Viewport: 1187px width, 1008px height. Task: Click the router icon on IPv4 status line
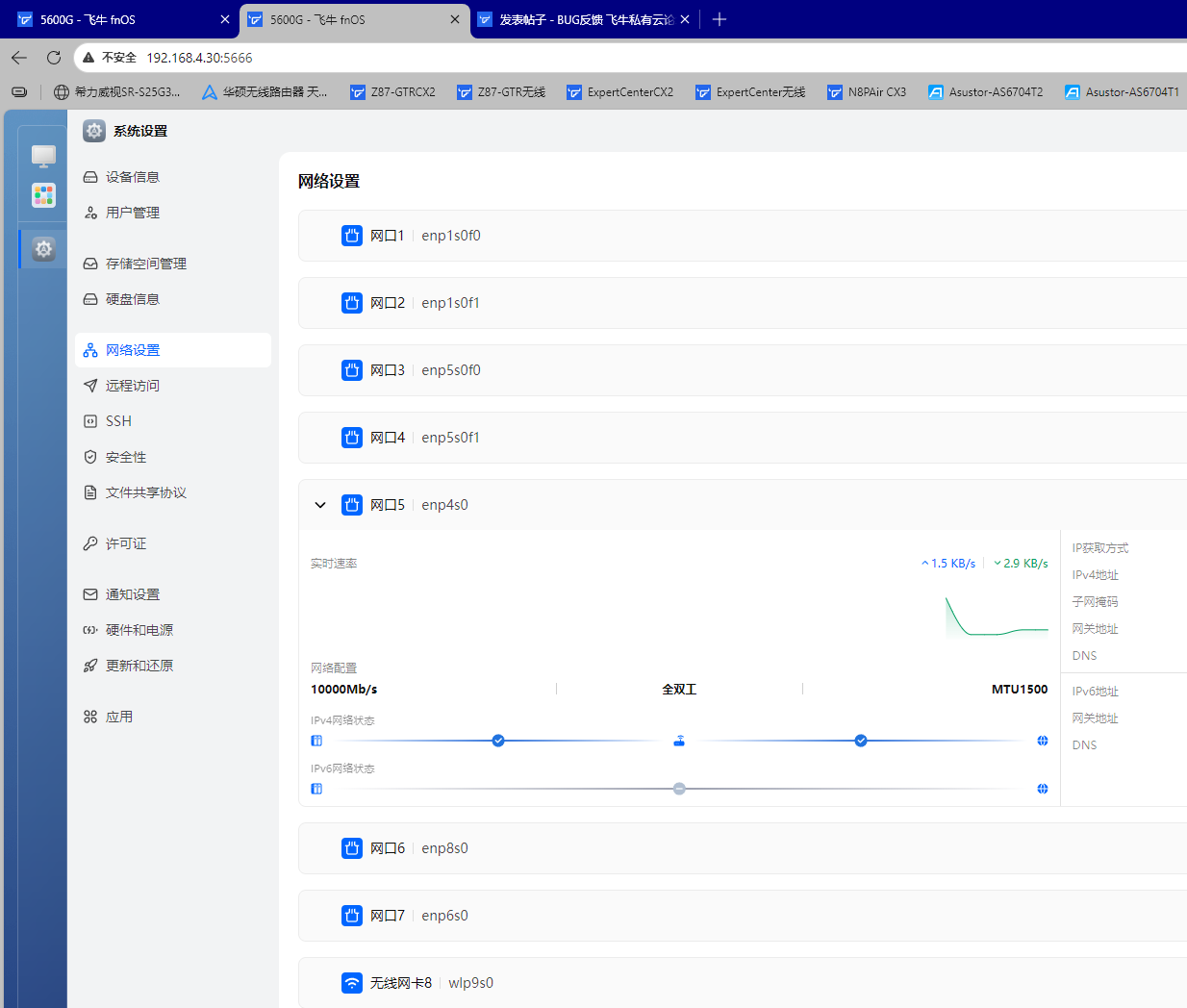(x=679, y=741)
